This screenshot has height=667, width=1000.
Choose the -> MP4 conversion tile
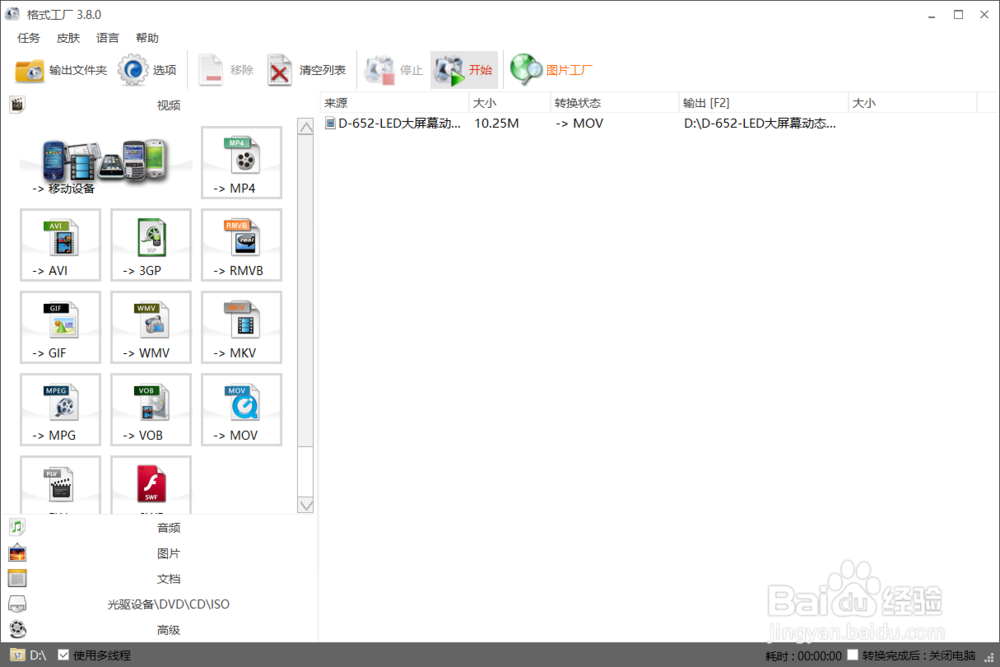[x=241, y=163]
